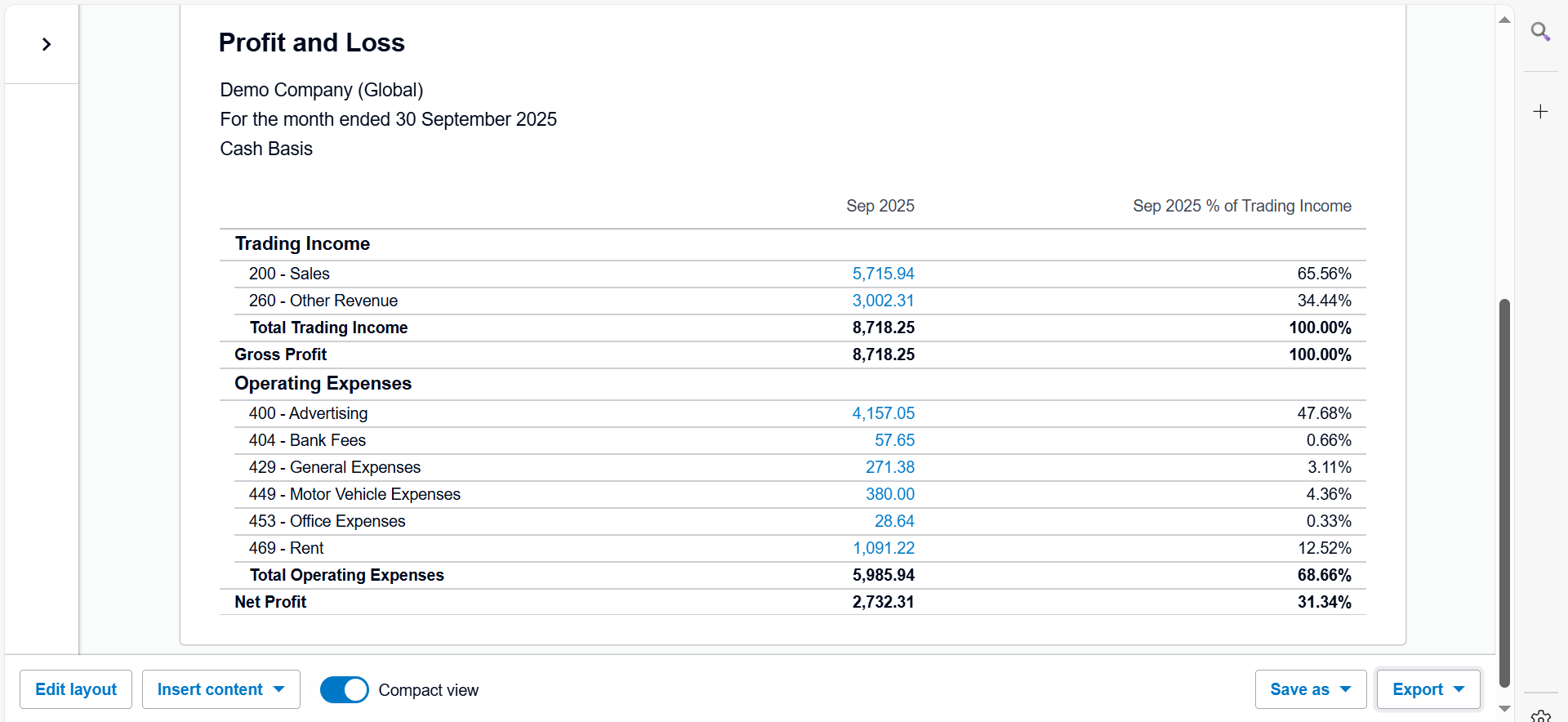Open the settings gear at bottom right
The image size is (1568, 722).
tap(1540, 716)
